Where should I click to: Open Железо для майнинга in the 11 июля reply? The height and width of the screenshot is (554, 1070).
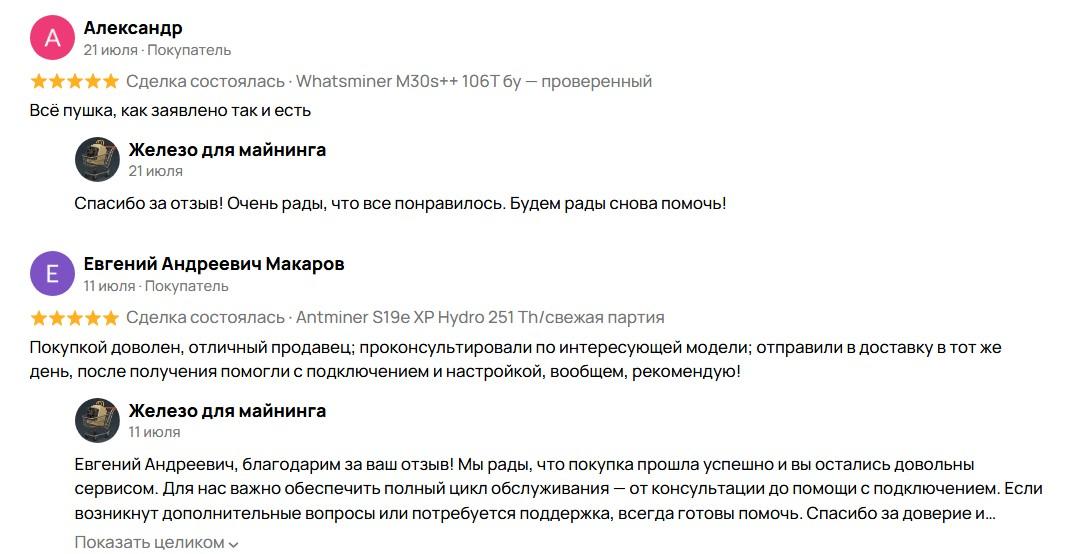pos(227,411)
